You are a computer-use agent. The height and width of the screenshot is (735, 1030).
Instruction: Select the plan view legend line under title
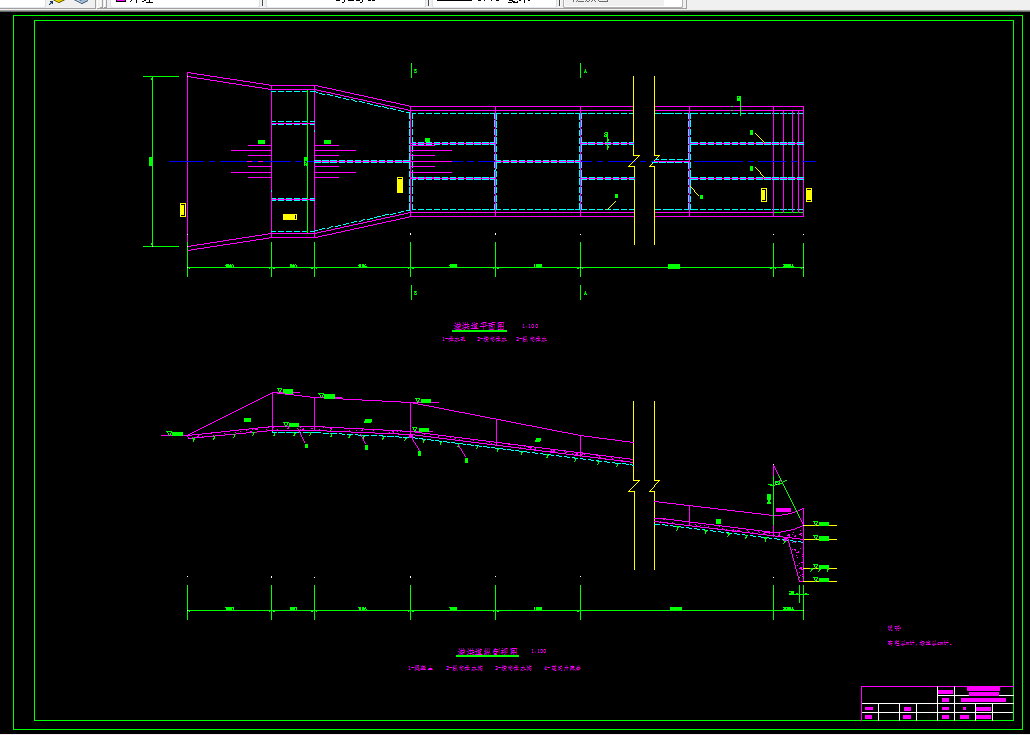(x=495, y=340)
